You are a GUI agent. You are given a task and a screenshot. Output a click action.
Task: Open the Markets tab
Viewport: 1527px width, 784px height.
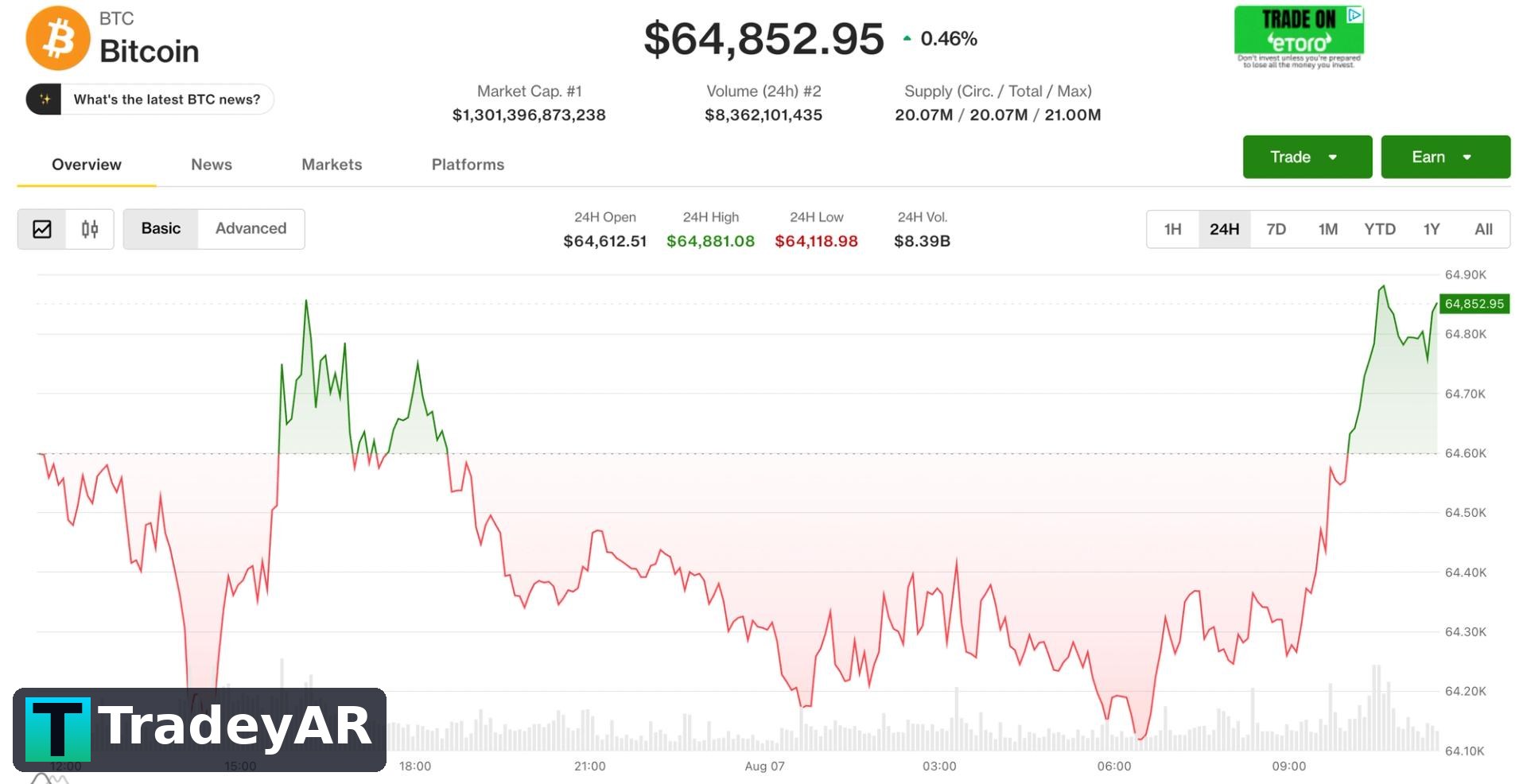(x=332, y=165)
